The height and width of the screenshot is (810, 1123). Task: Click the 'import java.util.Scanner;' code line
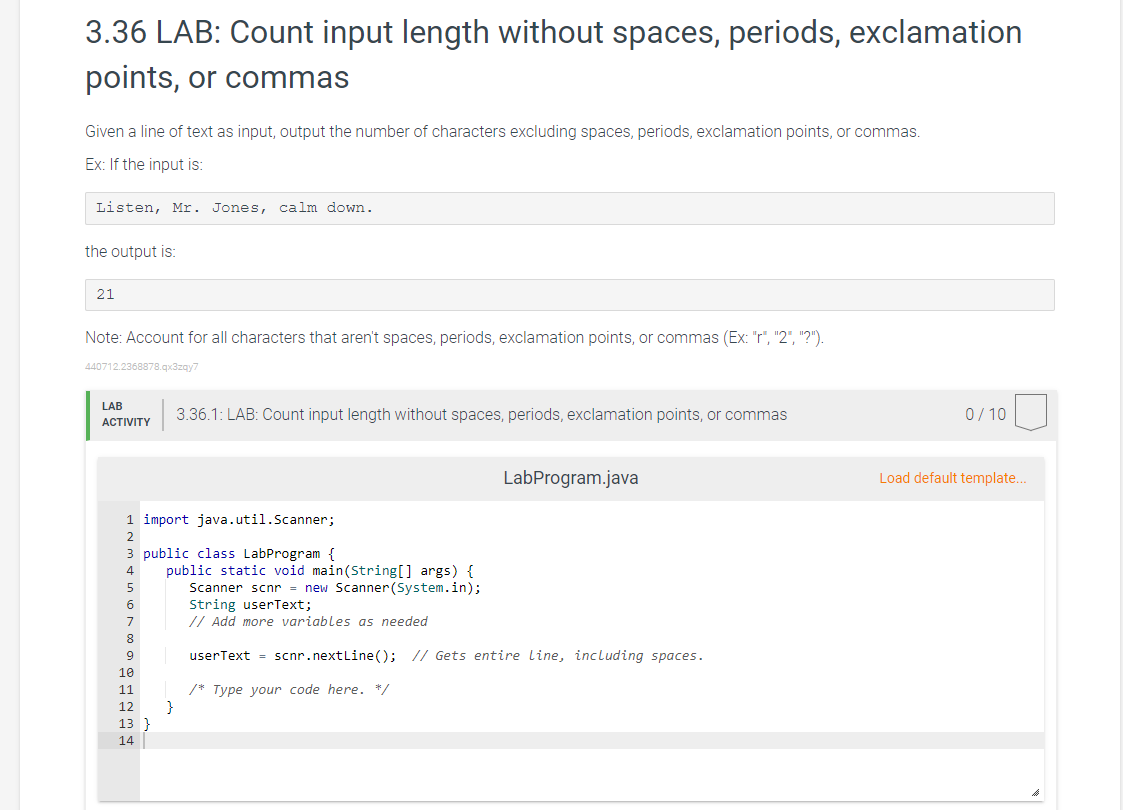tap(238, 520)
